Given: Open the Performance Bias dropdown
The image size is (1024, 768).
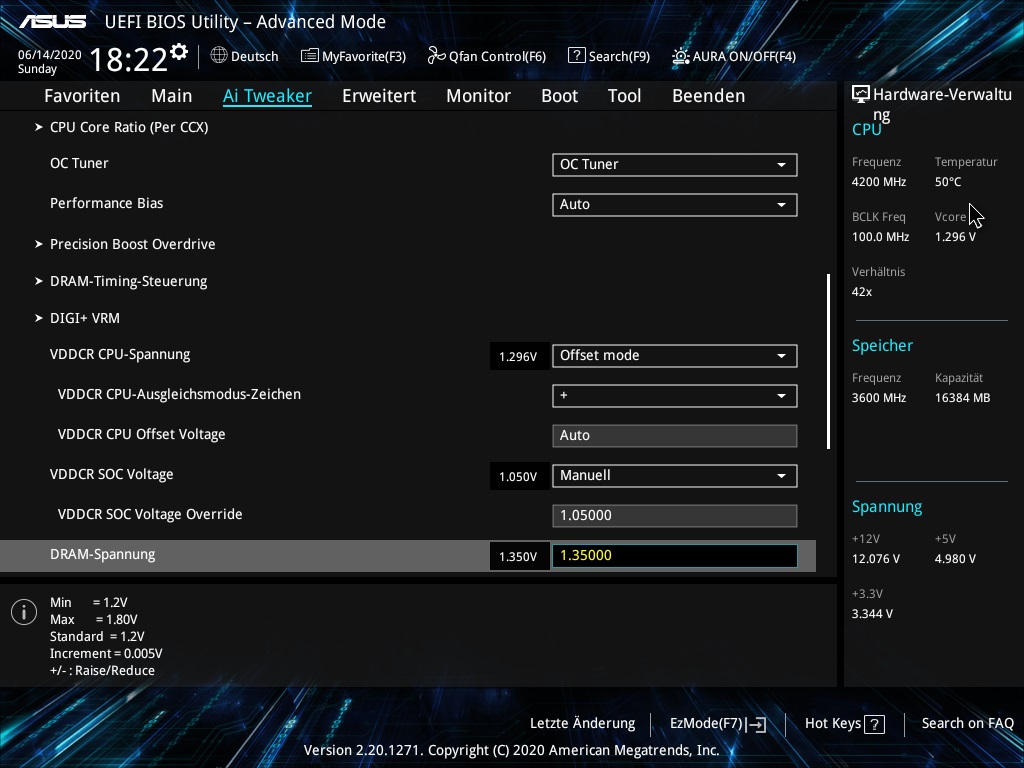Looking at the screenshot, I should tap(675, 204).
